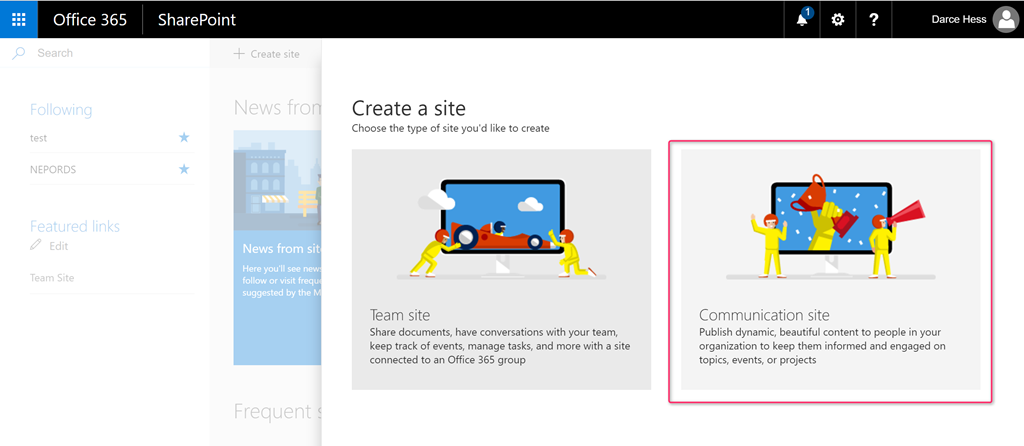
Task: Open the help question mark
Action: [x=873, y=20]
